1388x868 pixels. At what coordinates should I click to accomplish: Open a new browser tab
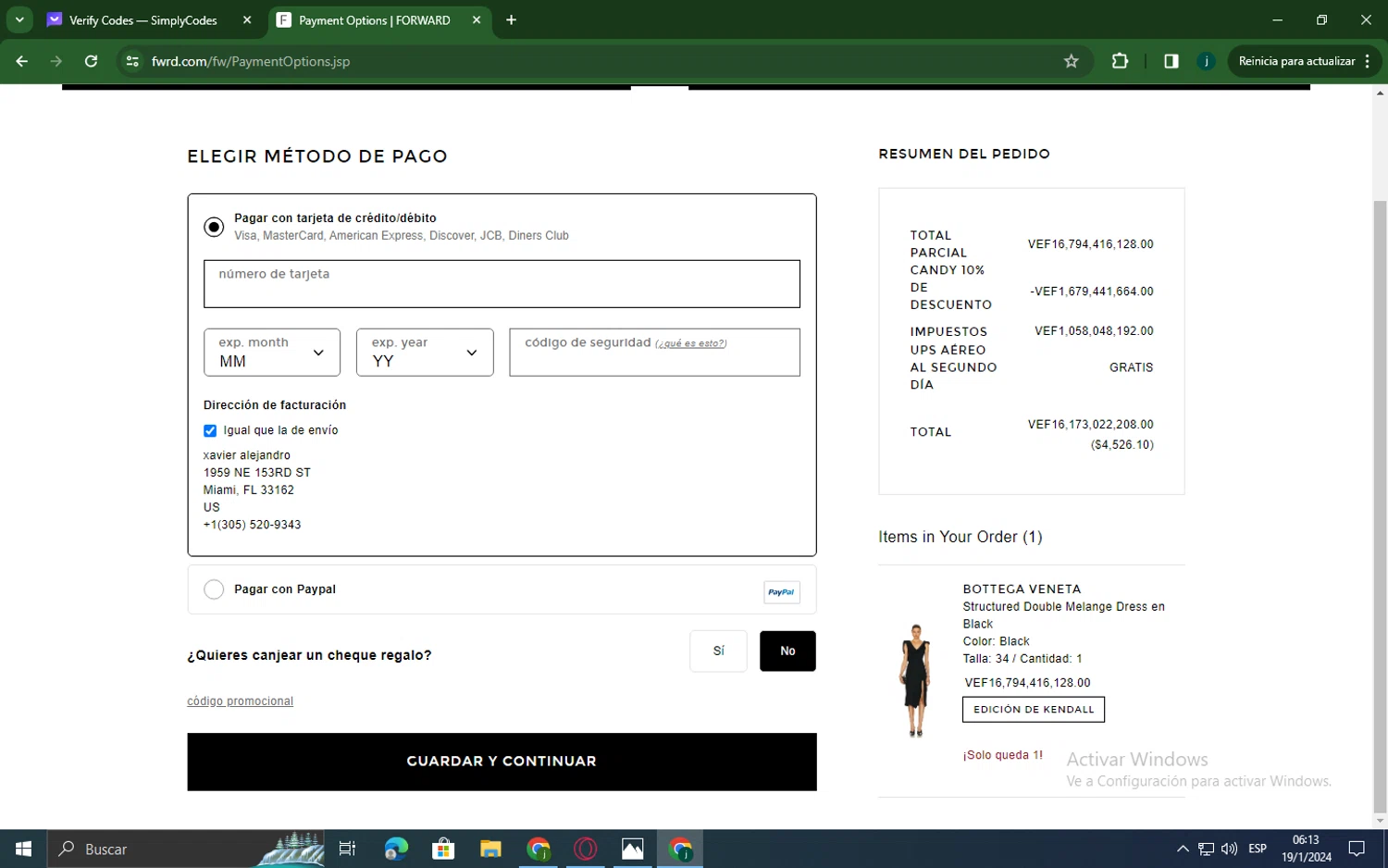[511, 19]
